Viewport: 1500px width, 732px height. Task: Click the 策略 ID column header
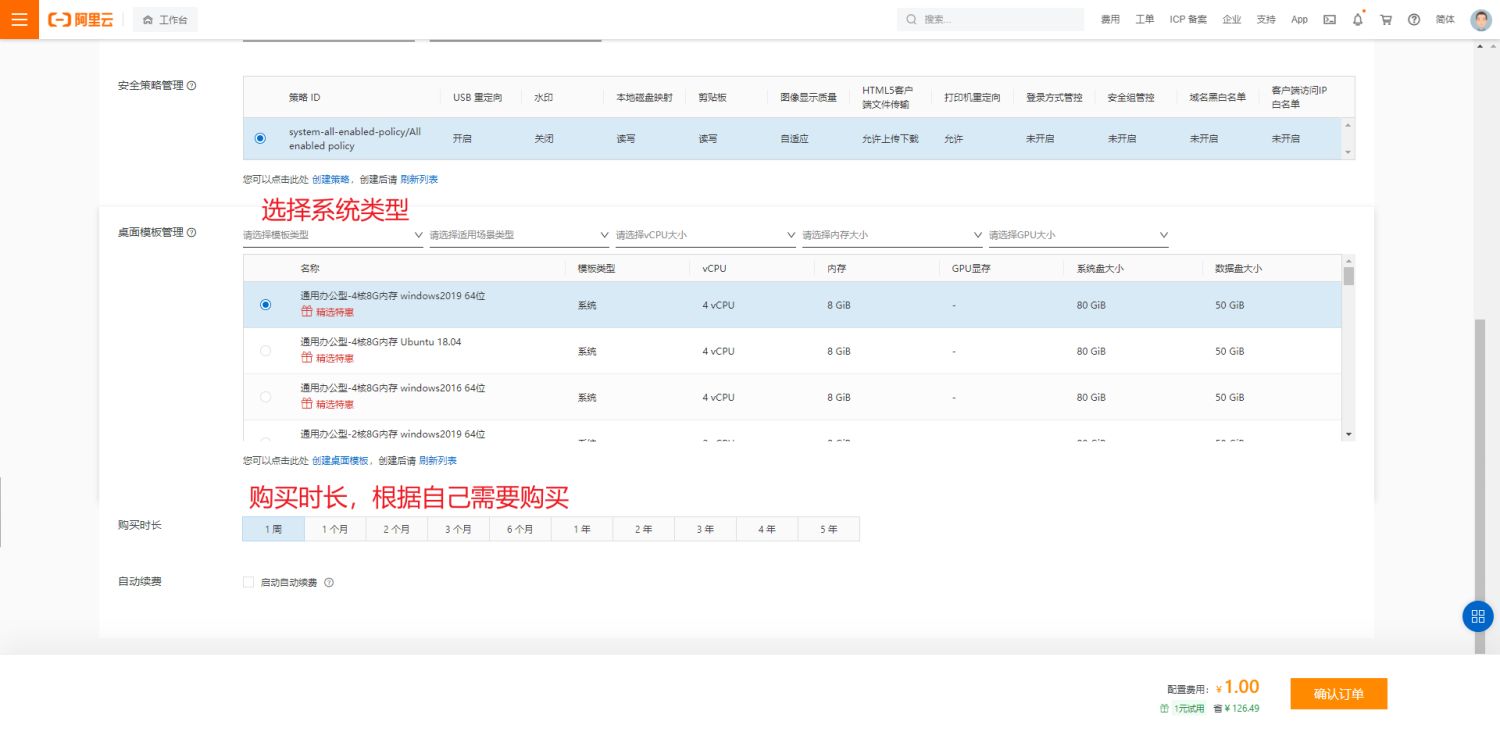[x=305, y=97]
